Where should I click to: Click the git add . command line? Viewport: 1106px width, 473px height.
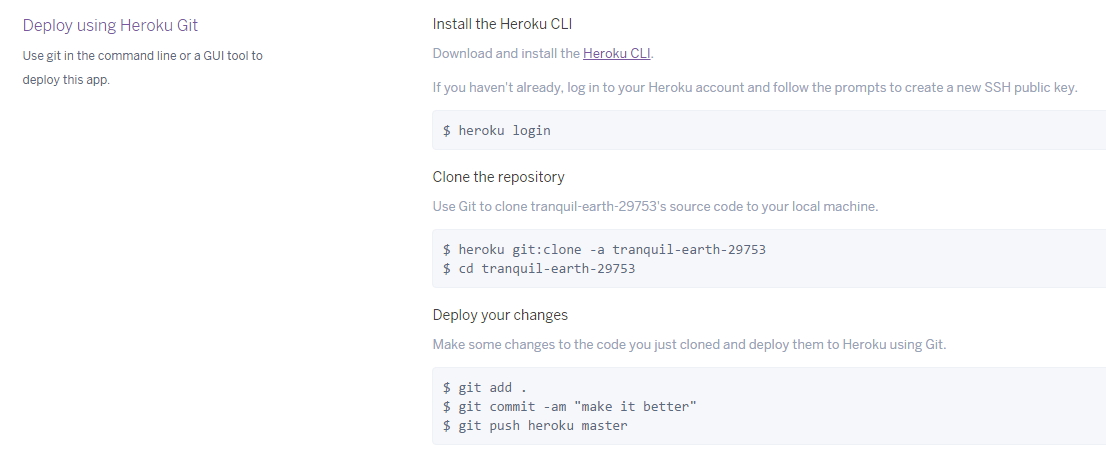[x=485, y=388]
